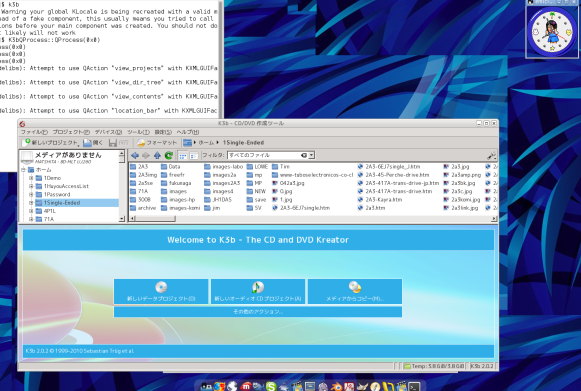Open the プロジェクト(P) menu
The height and width of the screenshot is (391, 581).
[x=71, y=132]
